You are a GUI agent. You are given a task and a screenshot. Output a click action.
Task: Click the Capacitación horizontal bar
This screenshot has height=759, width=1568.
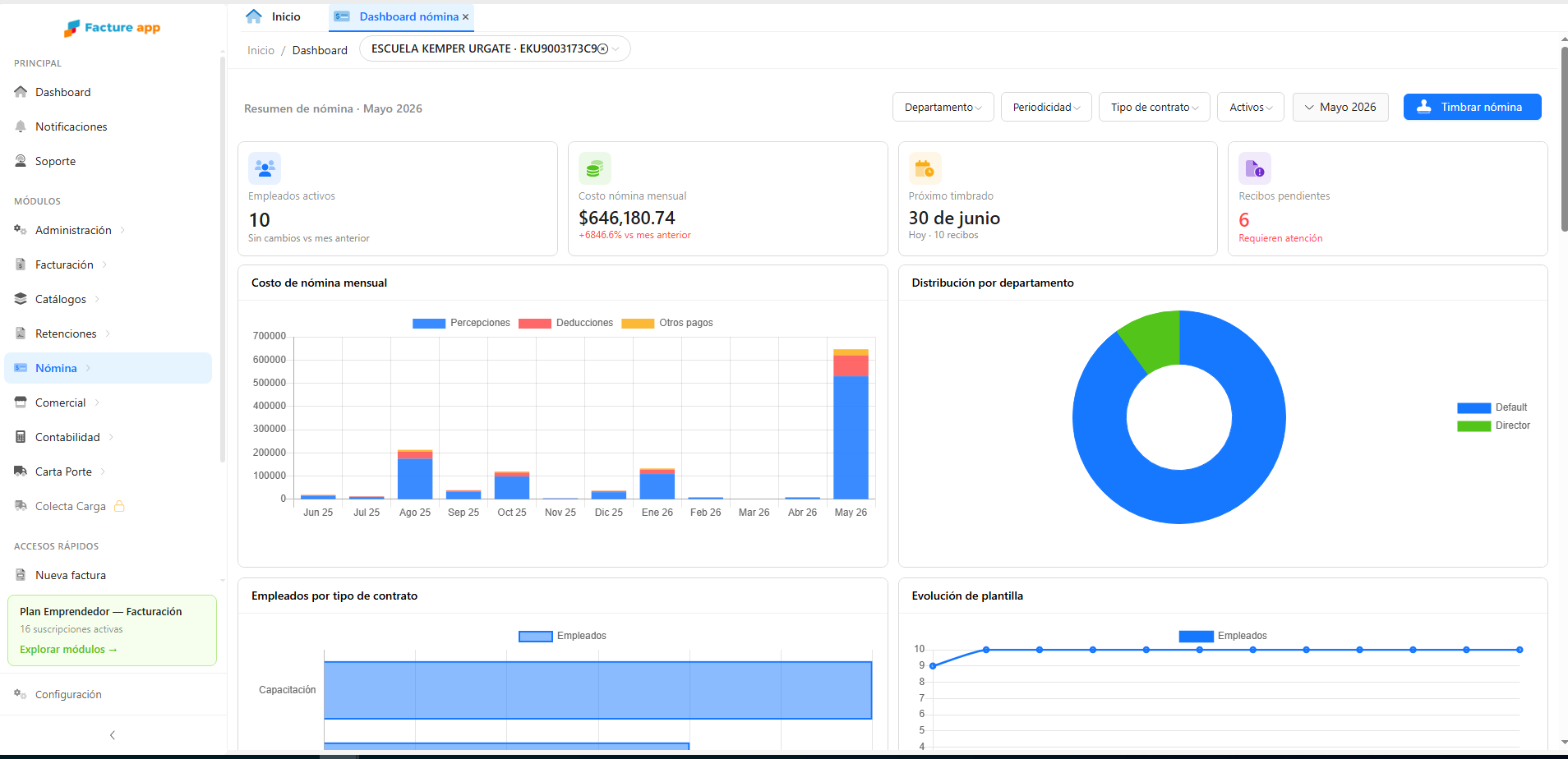[597, 690]
